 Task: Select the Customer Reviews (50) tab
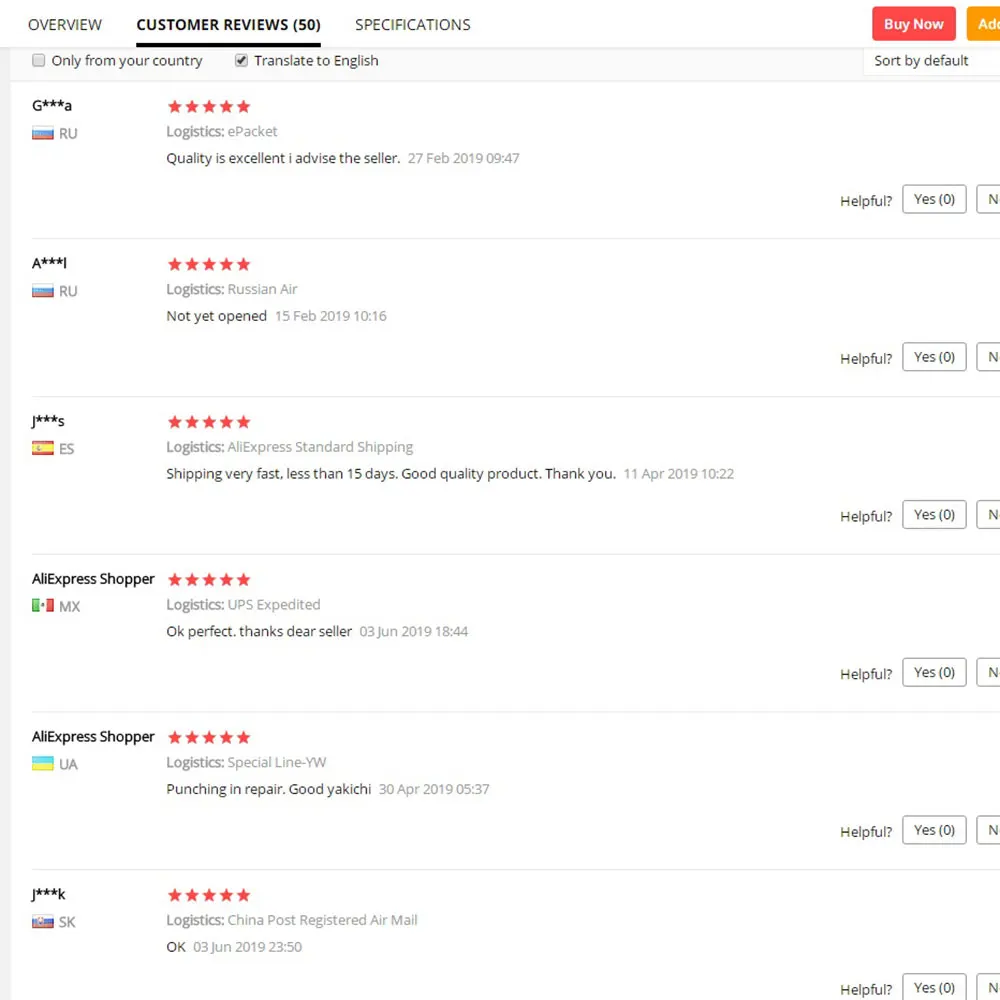point(228,24)
